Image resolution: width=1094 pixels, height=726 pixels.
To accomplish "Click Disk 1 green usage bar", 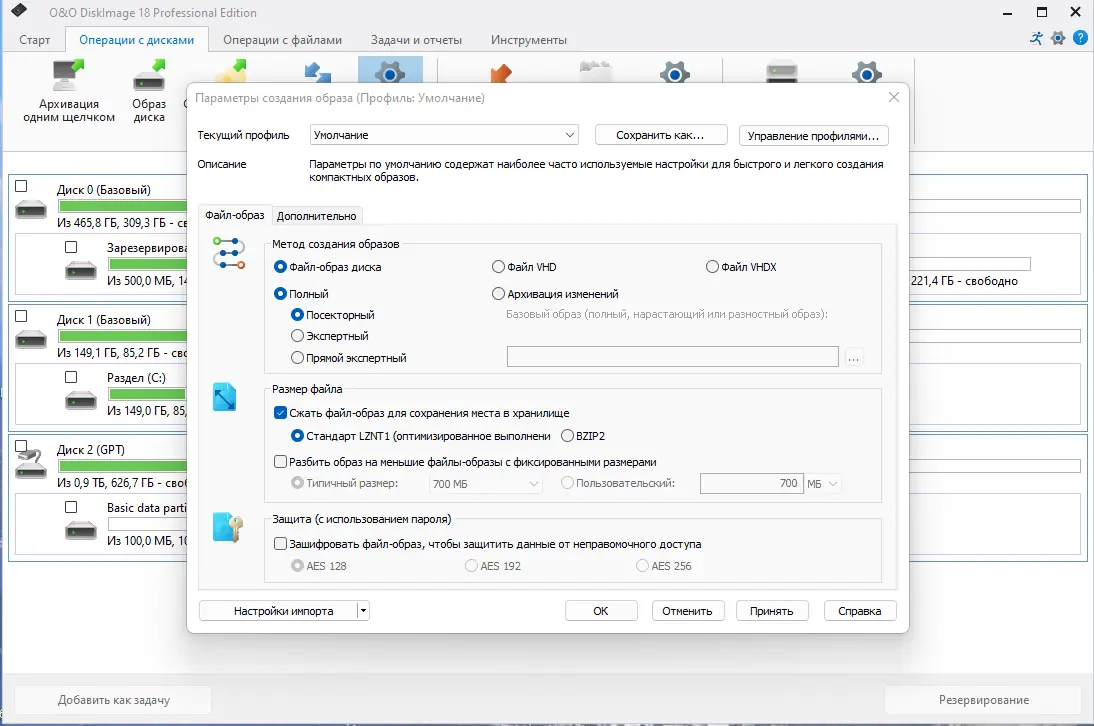I will tap(123, 336).
